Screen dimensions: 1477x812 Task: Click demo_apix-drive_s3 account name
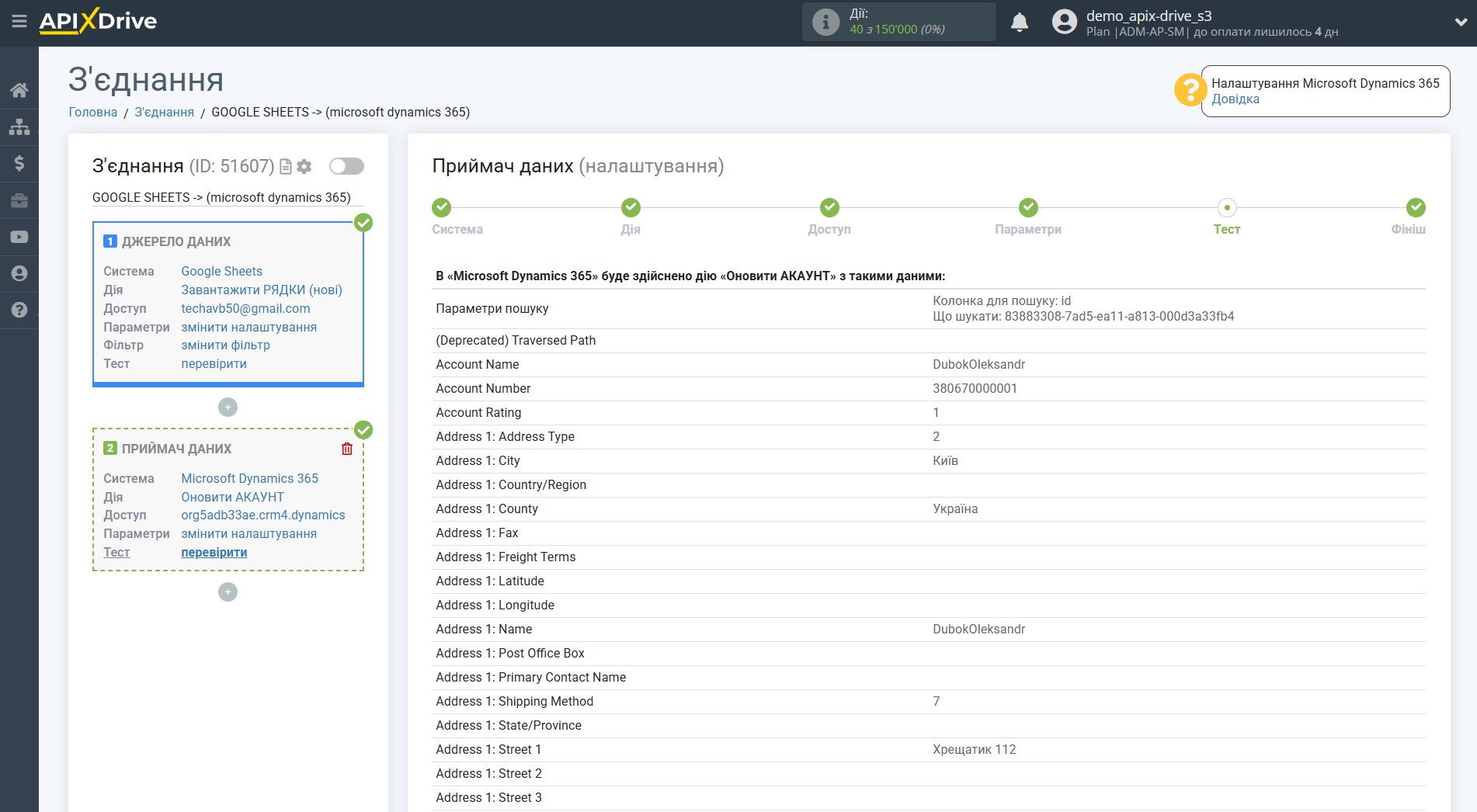click(1149, 16)
